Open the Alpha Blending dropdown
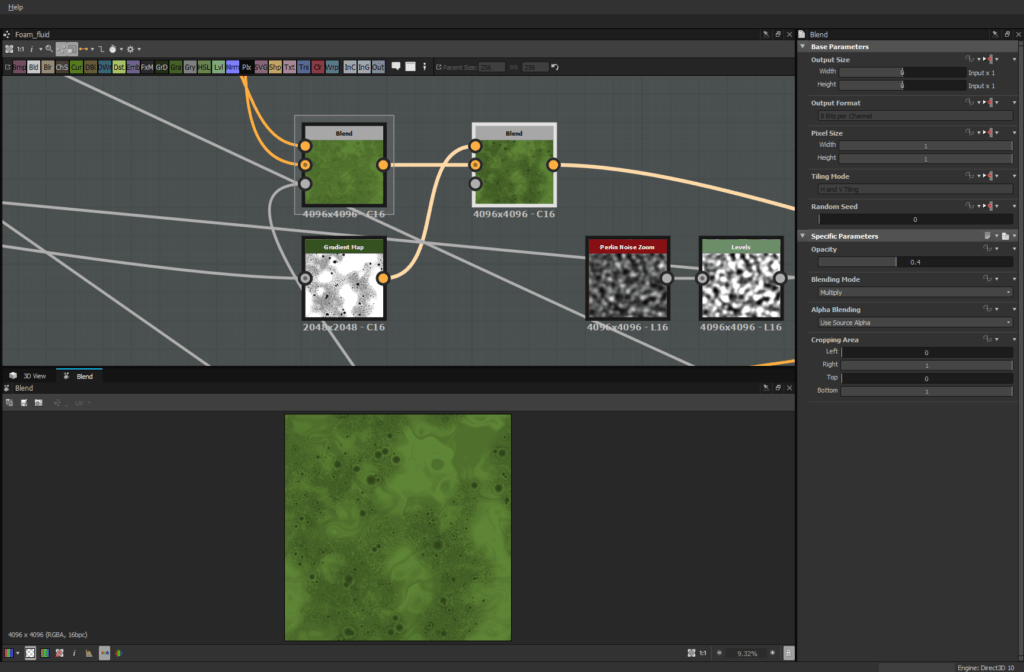1024x672 pixels. pos(914,323)
